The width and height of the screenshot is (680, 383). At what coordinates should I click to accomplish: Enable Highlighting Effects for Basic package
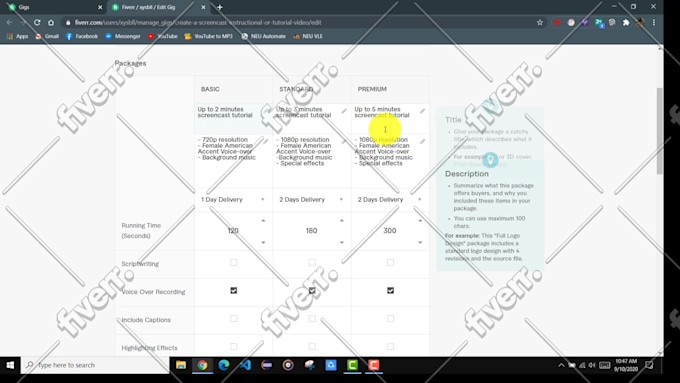pos(234,347)
